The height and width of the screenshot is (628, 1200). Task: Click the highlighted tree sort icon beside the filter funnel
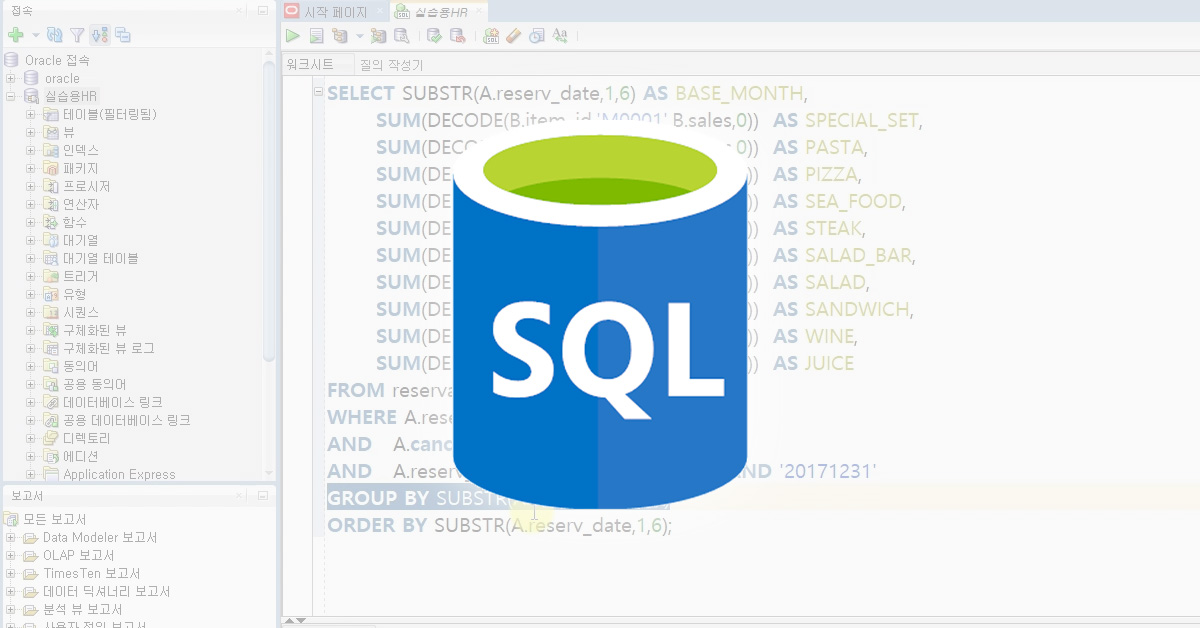[99, 35]
